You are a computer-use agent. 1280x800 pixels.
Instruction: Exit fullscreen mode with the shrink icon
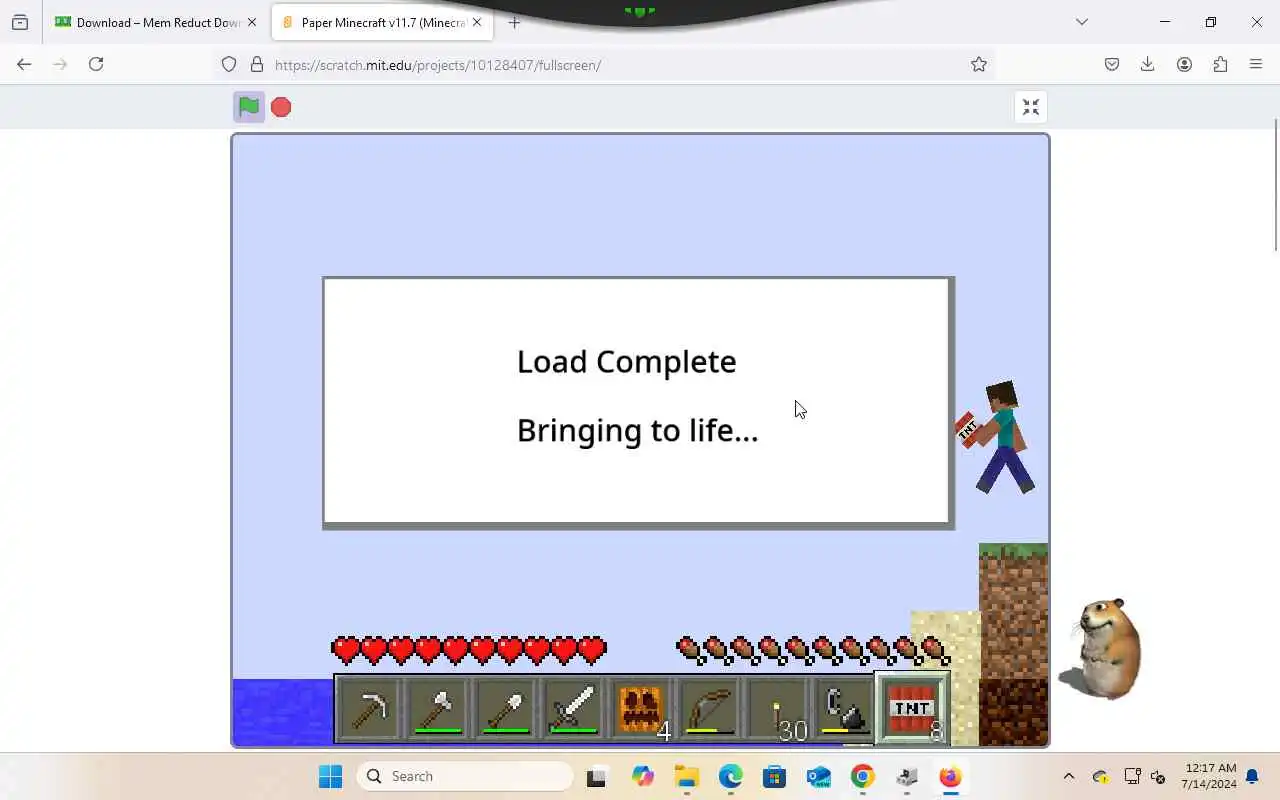(1031, 107)
